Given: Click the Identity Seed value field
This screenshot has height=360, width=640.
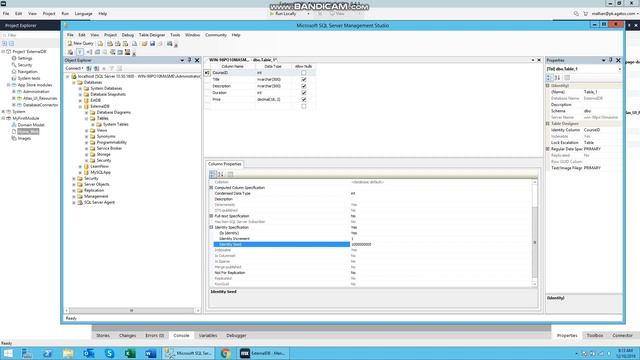Looking at the screenshot, I should click(x=441, y=244).
